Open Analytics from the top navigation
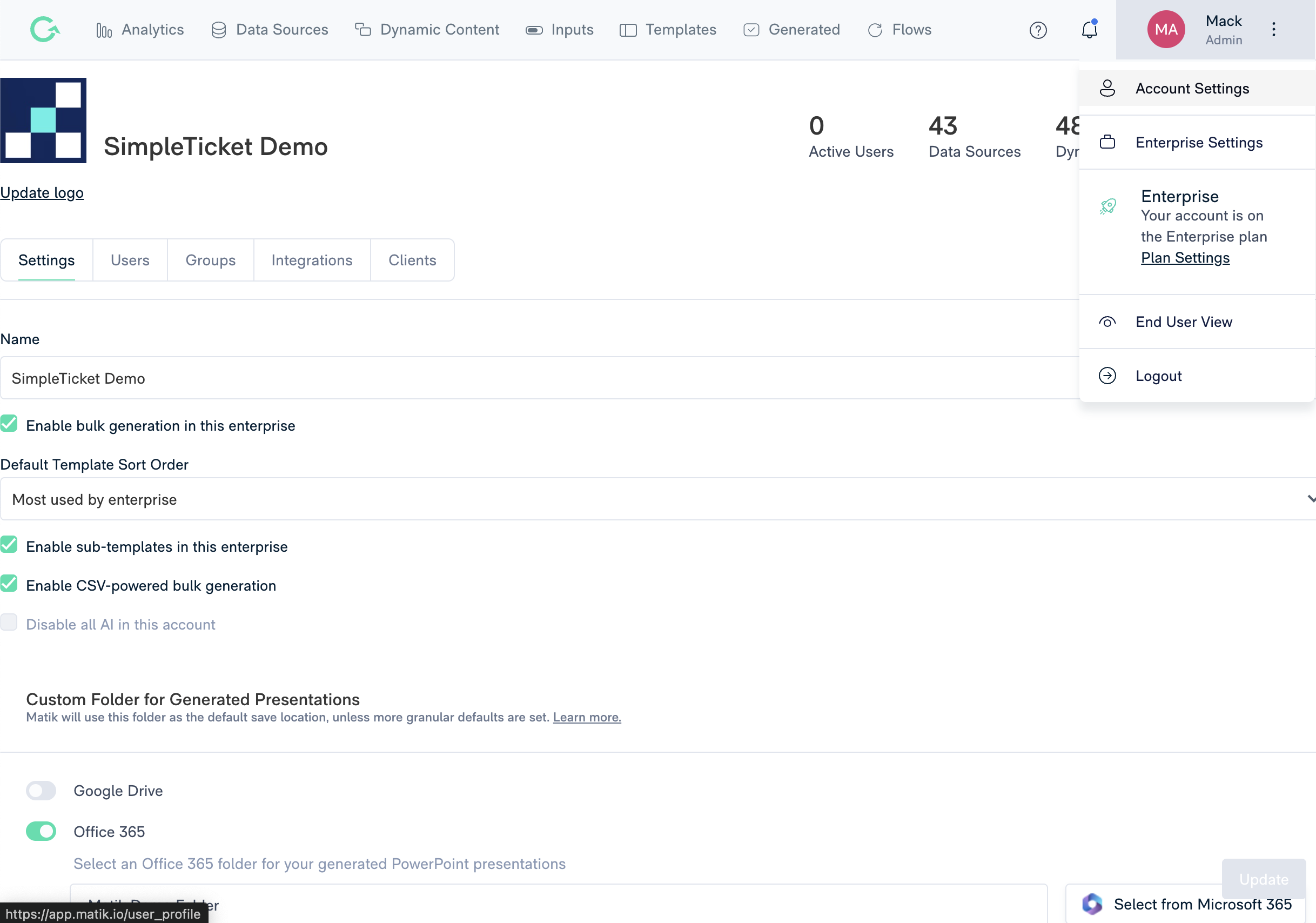The image size is (1316, 923). click(x=140, y=30)
